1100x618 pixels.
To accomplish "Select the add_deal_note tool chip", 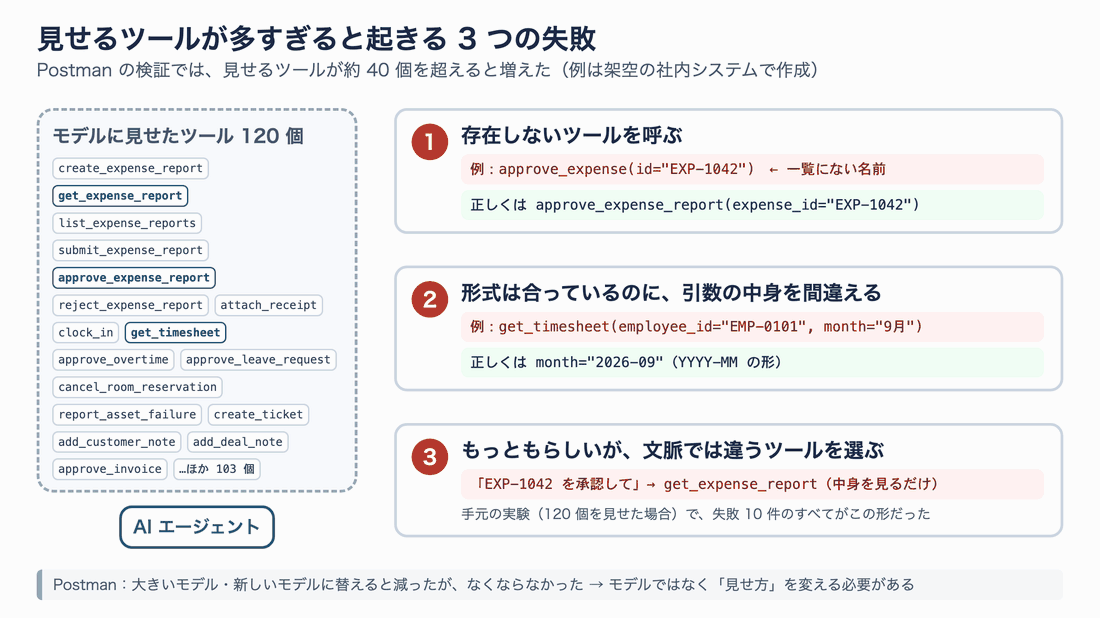I will pos(238,442).
